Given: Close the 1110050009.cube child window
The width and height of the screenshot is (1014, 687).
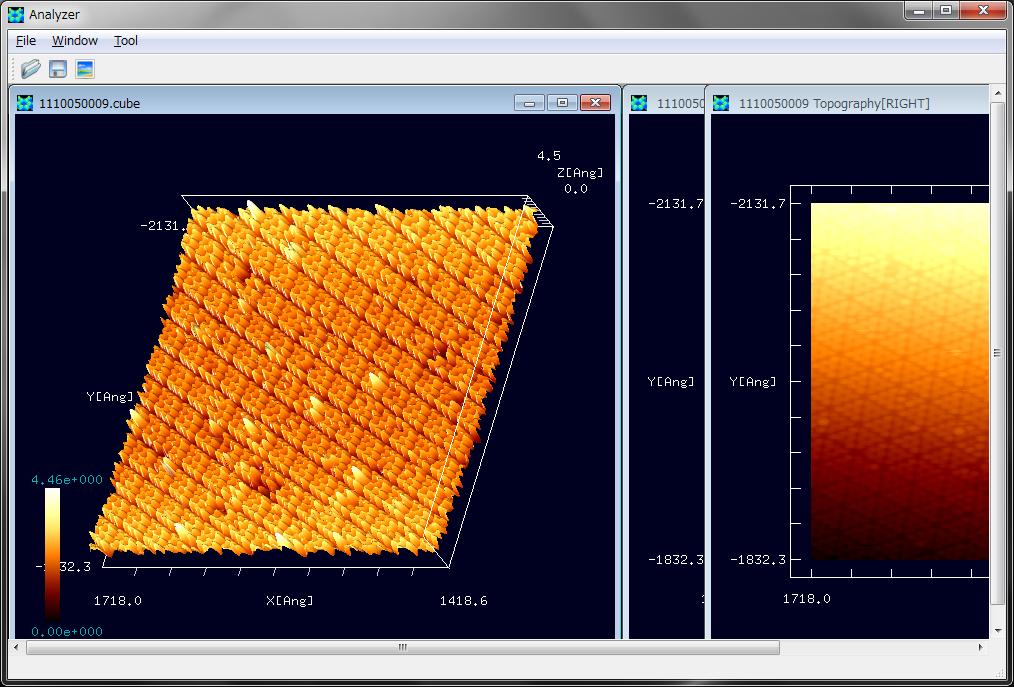Looking at the screenshot, I should tap(596, 103).
